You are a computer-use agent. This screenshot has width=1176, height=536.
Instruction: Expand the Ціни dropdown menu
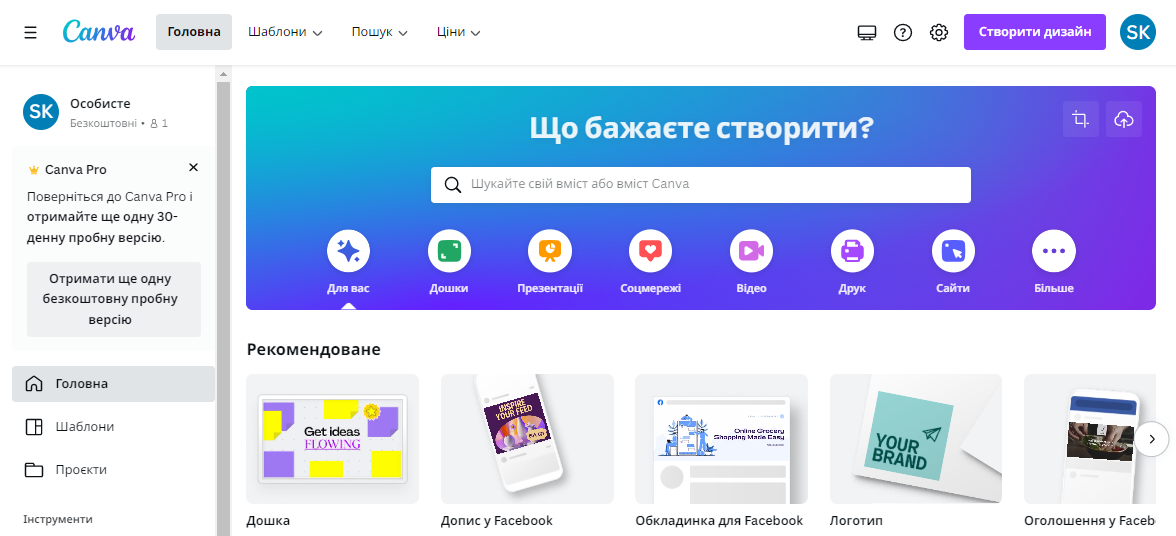458,32
